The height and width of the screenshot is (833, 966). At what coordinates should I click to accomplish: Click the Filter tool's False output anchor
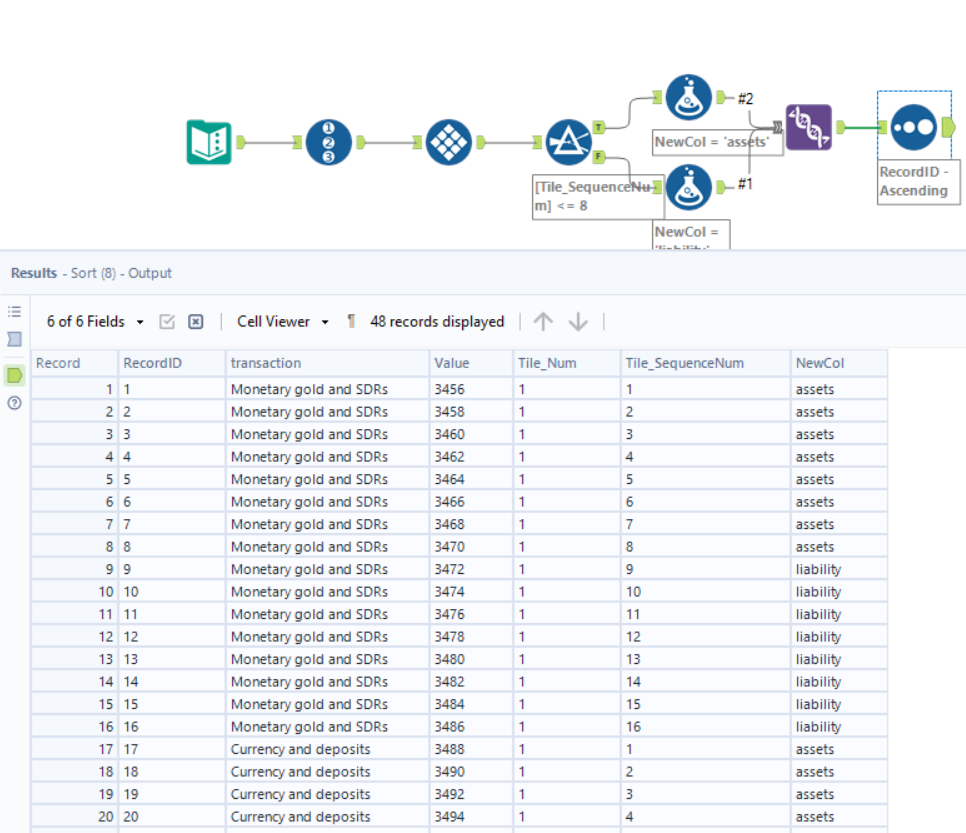tap(598, 157)
